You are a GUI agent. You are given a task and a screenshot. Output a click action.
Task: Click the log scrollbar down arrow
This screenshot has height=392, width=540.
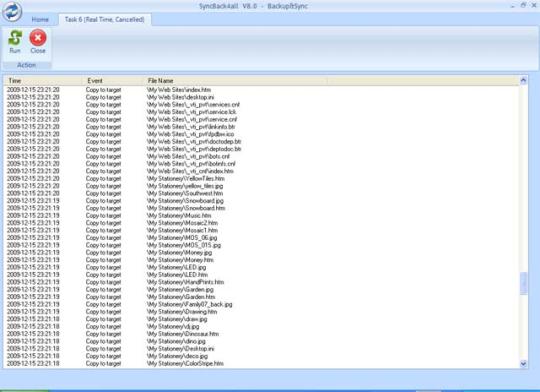523,364
